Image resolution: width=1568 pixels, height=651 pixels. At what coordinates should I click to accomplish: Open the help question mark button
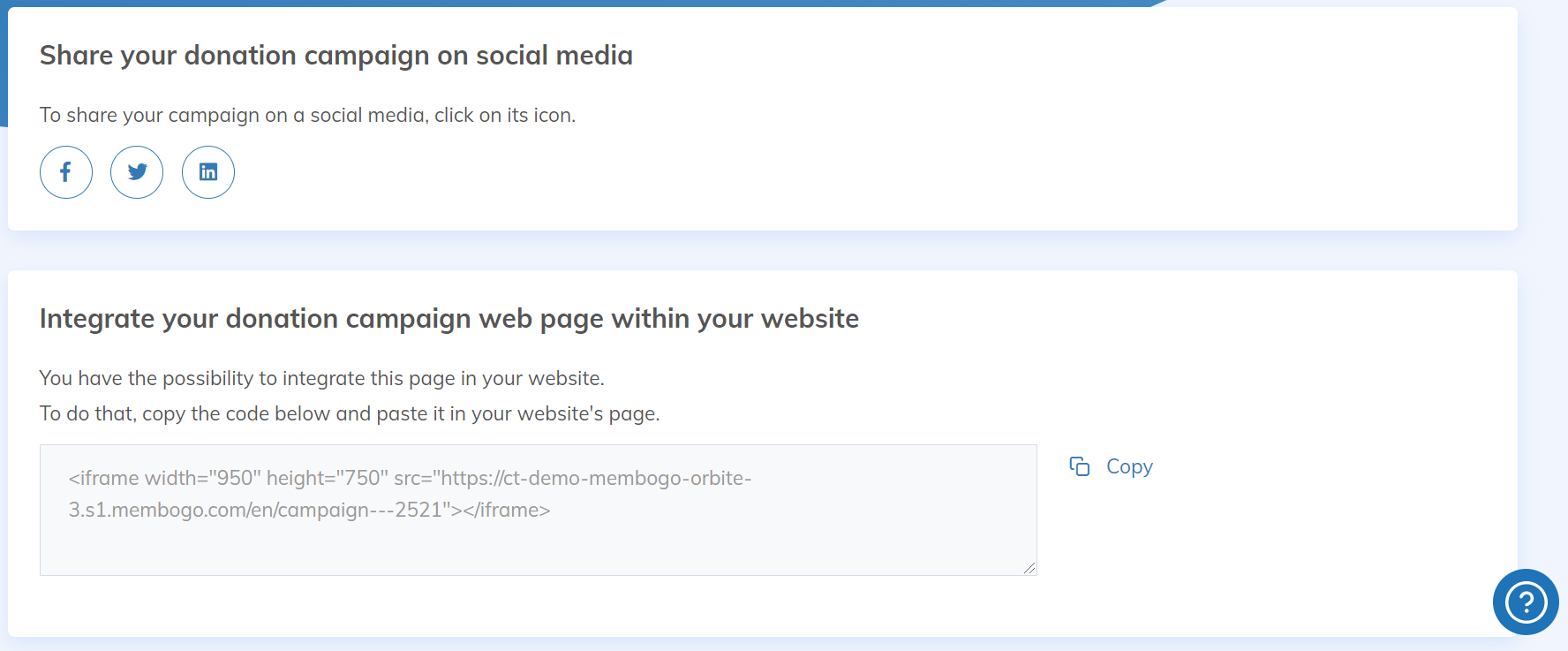click(x=1526, y=602)
